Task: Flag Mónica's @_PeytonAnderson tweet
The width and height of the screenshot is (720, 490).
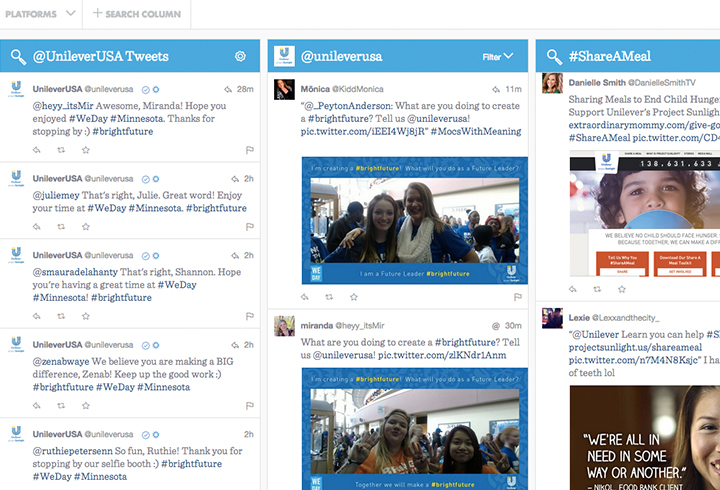Action: [518, 297]
